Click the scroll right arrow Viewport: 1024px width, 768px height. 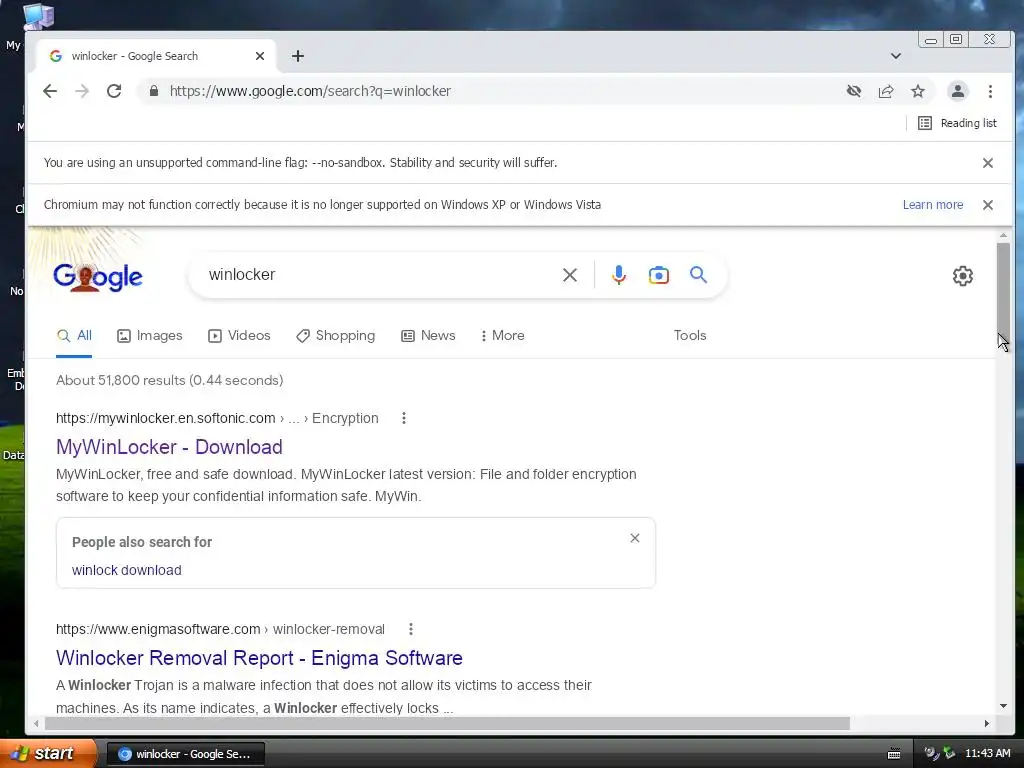pos(987,724)
